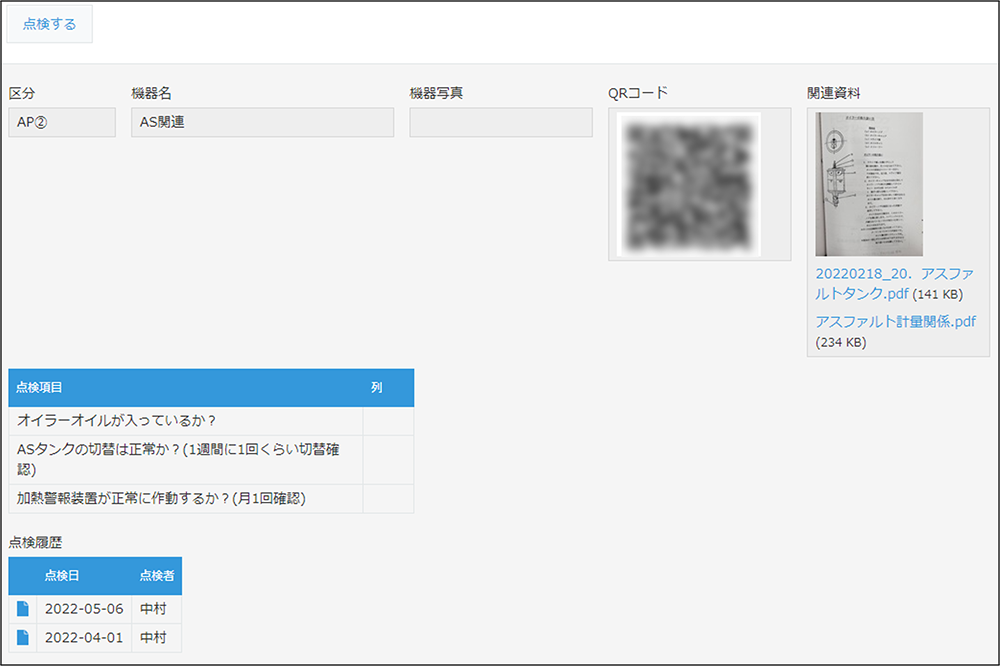Open the 2022-05-06 inspection record document icon
The height and width of the screenshot is (666, 1000).
[23, 609]
